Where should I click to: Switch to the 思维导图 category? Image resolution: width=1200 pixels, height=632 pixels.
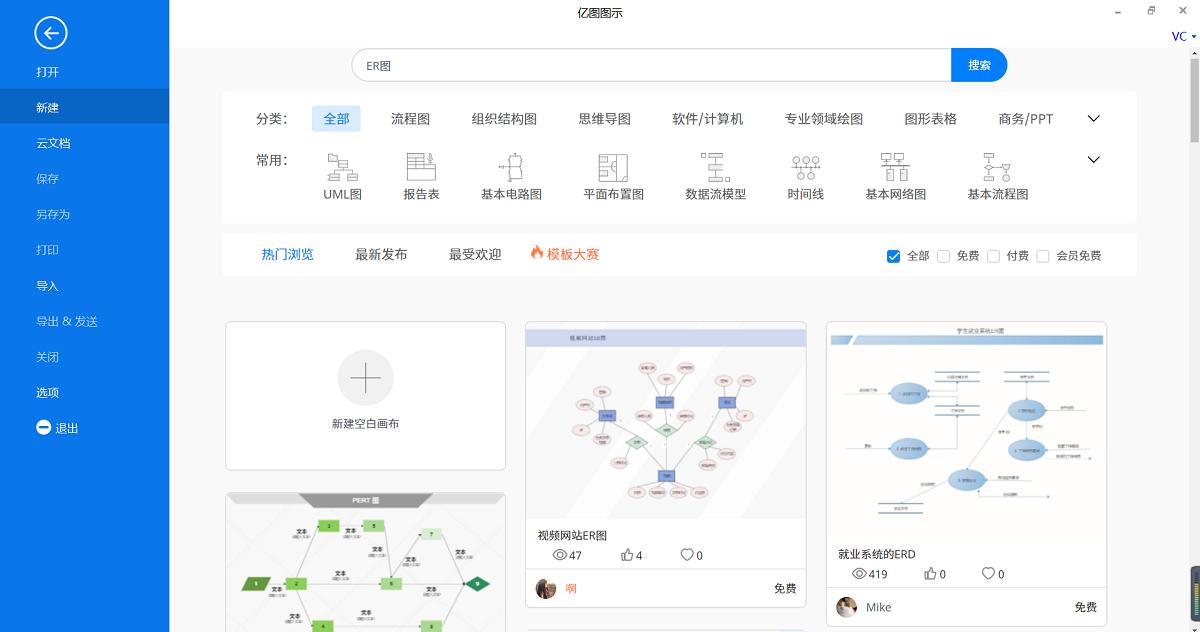(601, 117)
